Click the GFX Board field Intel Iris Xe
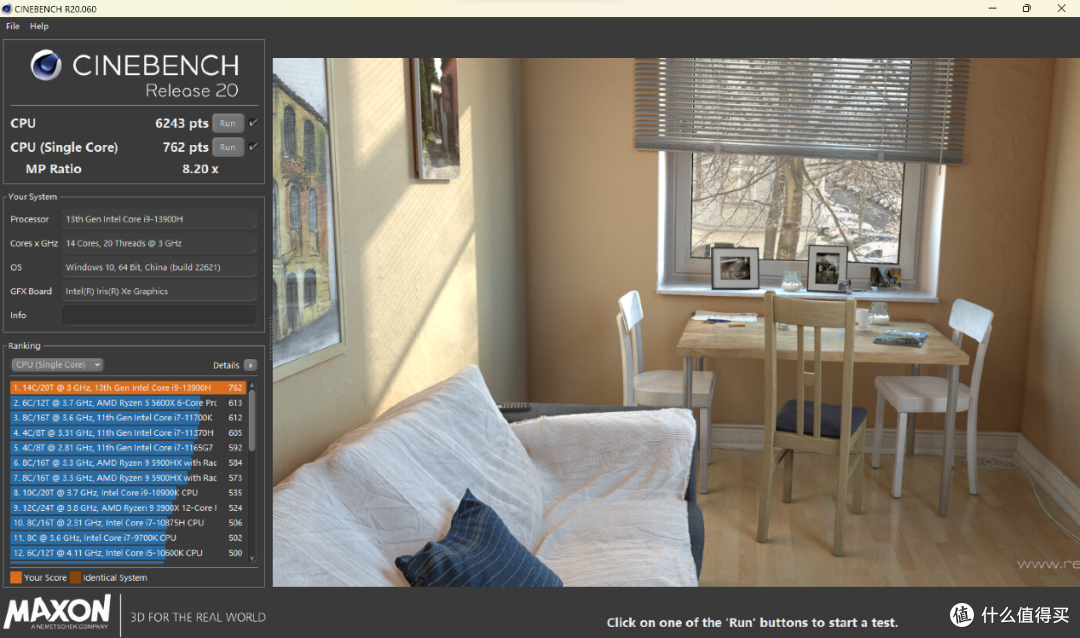This screenshot has height=638, width=1080. click(159, 291)
